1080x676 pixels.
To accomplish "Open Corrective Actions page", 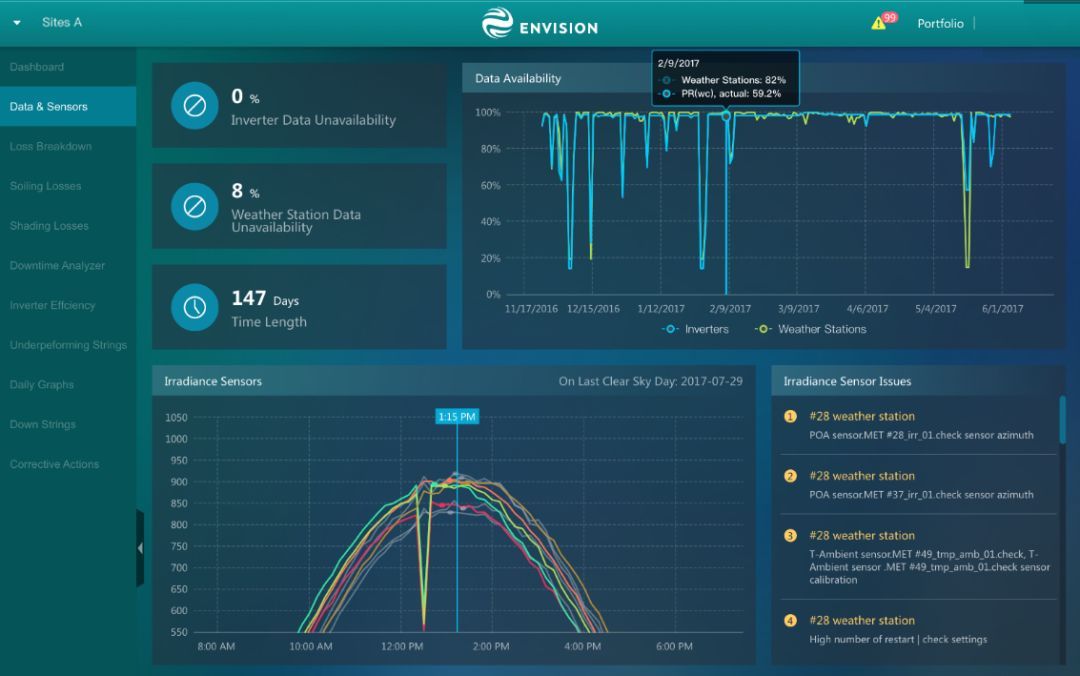I will coord(54,464).
